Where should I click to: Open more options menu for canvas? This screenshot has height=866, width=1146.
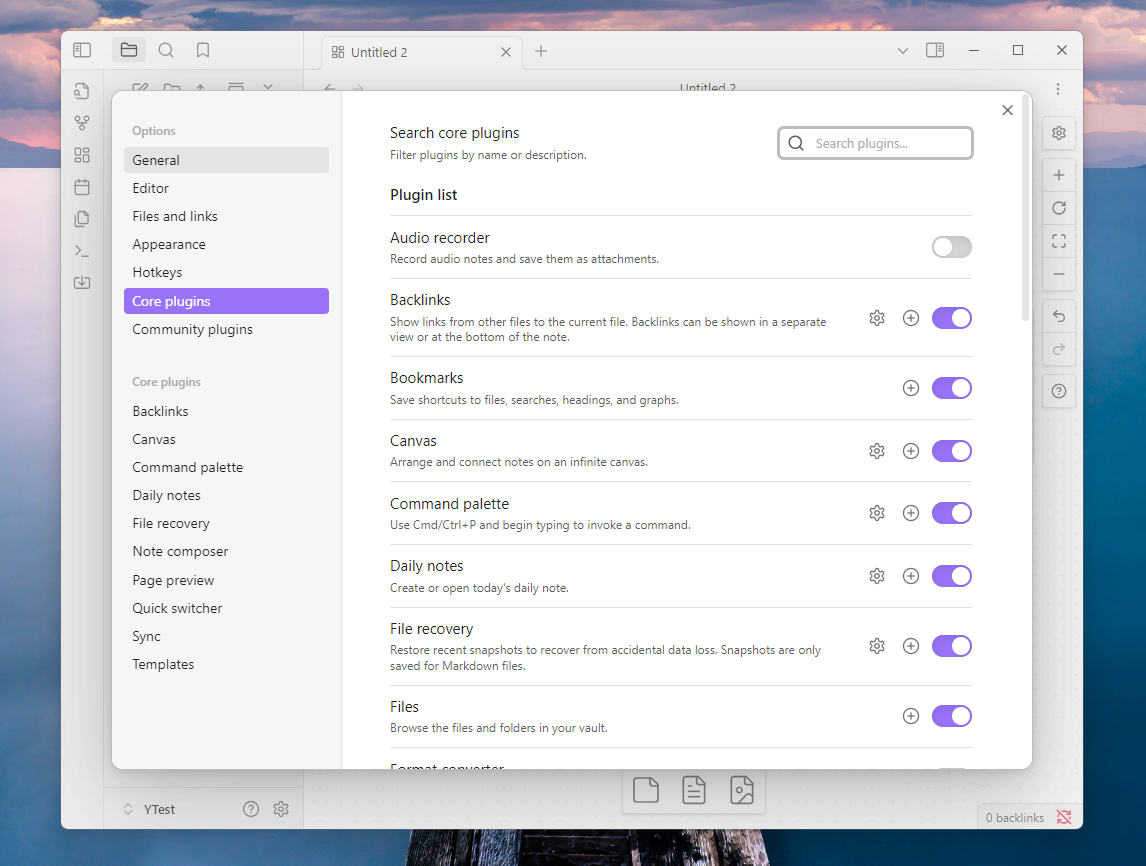coord(1058,89)
